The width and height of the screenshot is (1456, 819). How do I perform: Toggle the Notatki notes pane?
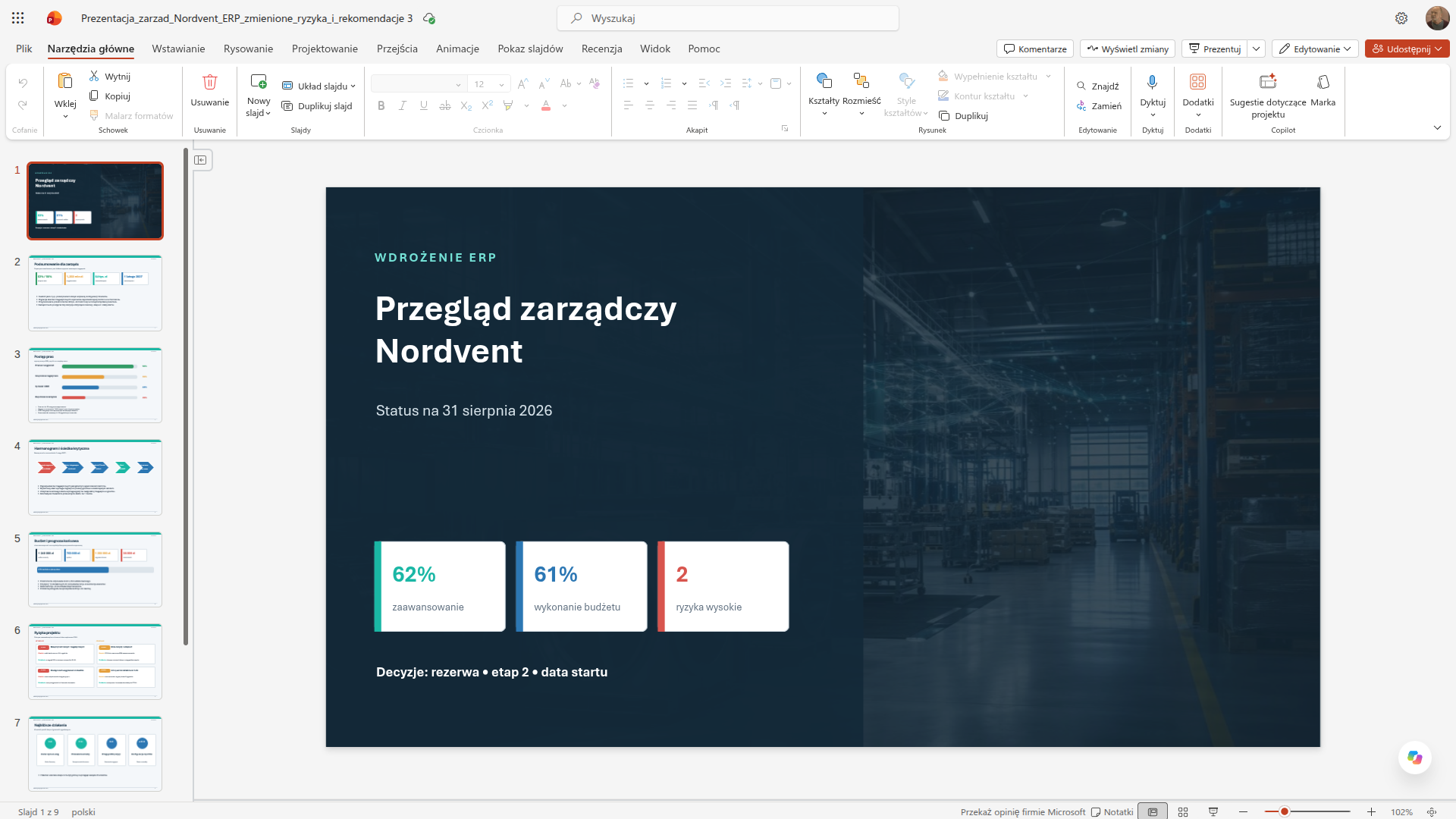coord(1112,811)
